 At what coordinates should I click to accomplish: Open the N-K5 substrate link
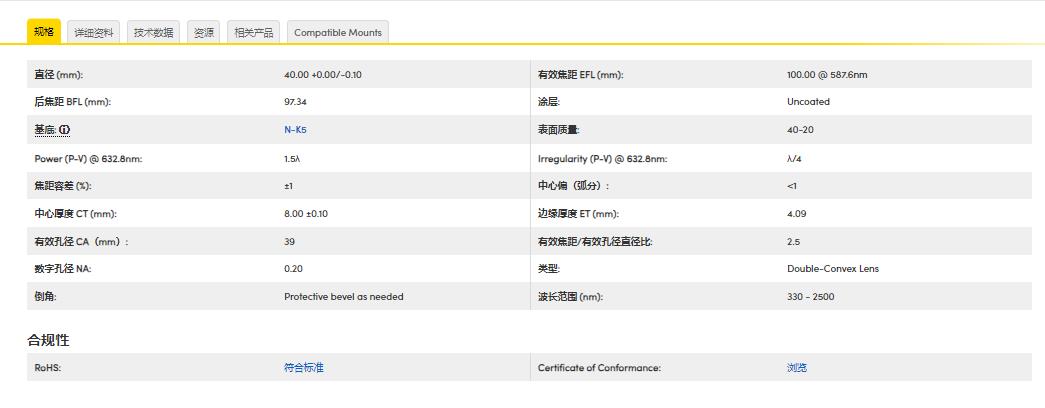click(x=295, y=130)
